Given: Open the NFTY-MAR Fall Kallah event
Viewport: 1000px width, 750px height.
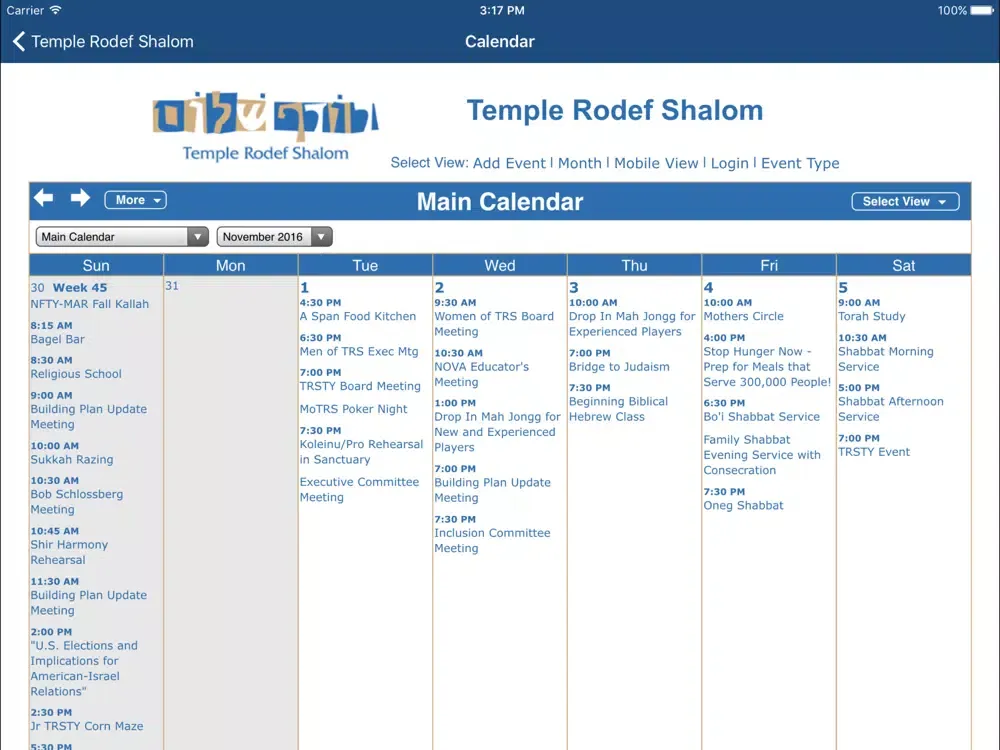Looking at the screenshot, I should click(x=89, y=304).
